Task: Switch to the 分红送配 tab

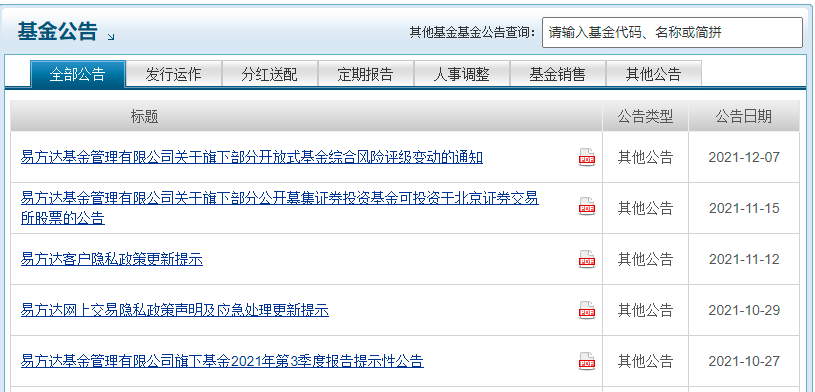Action: [x=270, y=74]
